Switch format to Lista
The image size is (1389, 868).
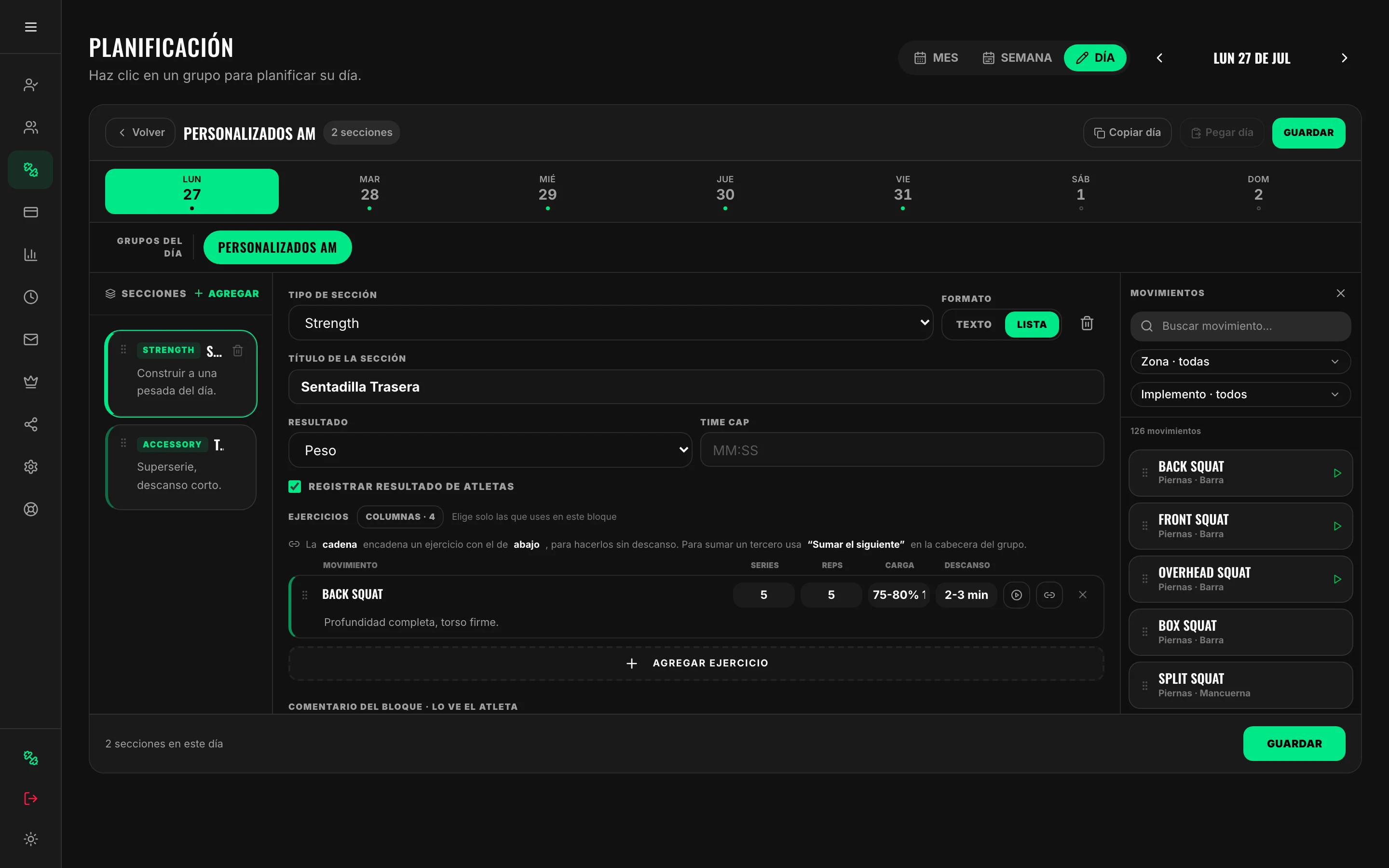point(1032,325)
